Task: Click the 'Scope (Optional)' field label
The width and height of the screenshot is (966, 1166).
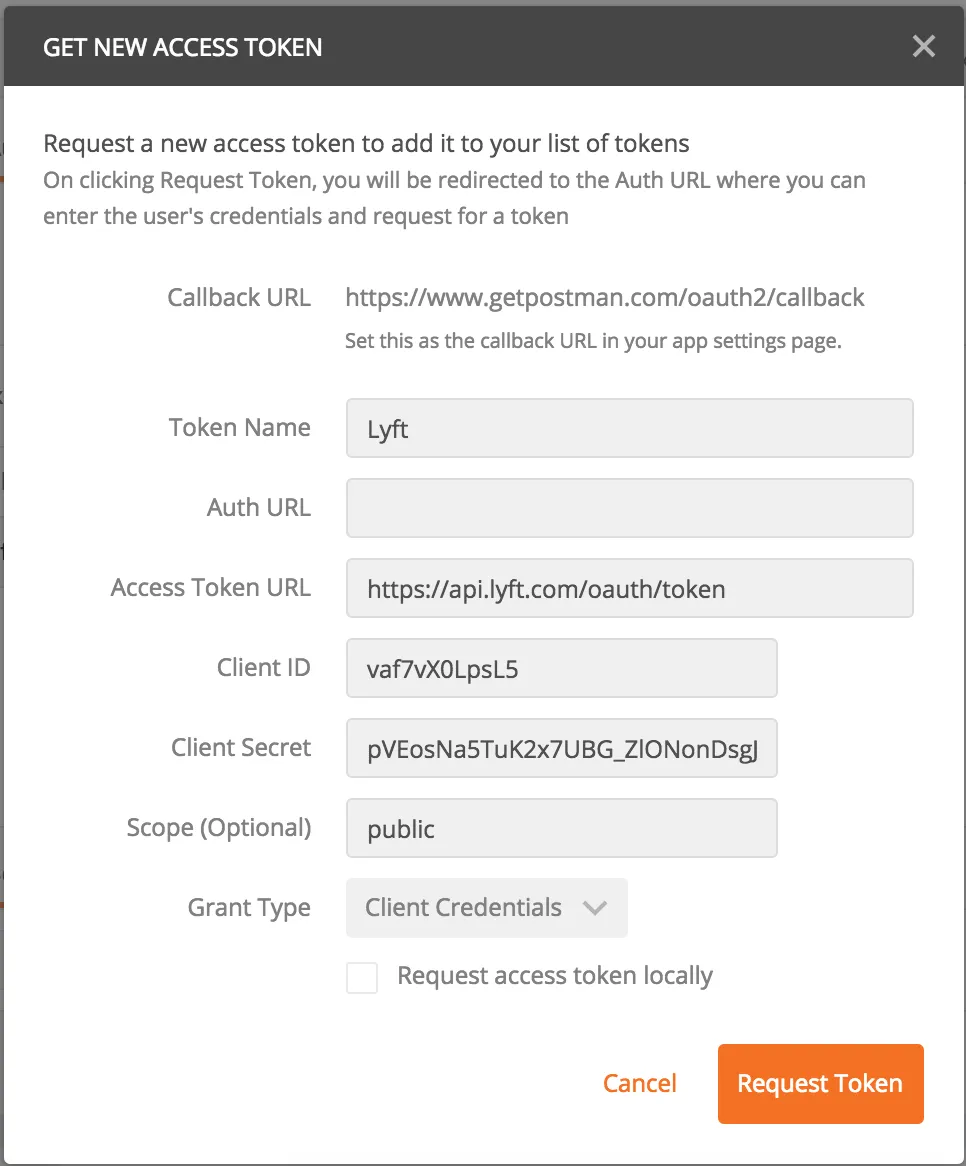Action: click(x=219, y=828)
